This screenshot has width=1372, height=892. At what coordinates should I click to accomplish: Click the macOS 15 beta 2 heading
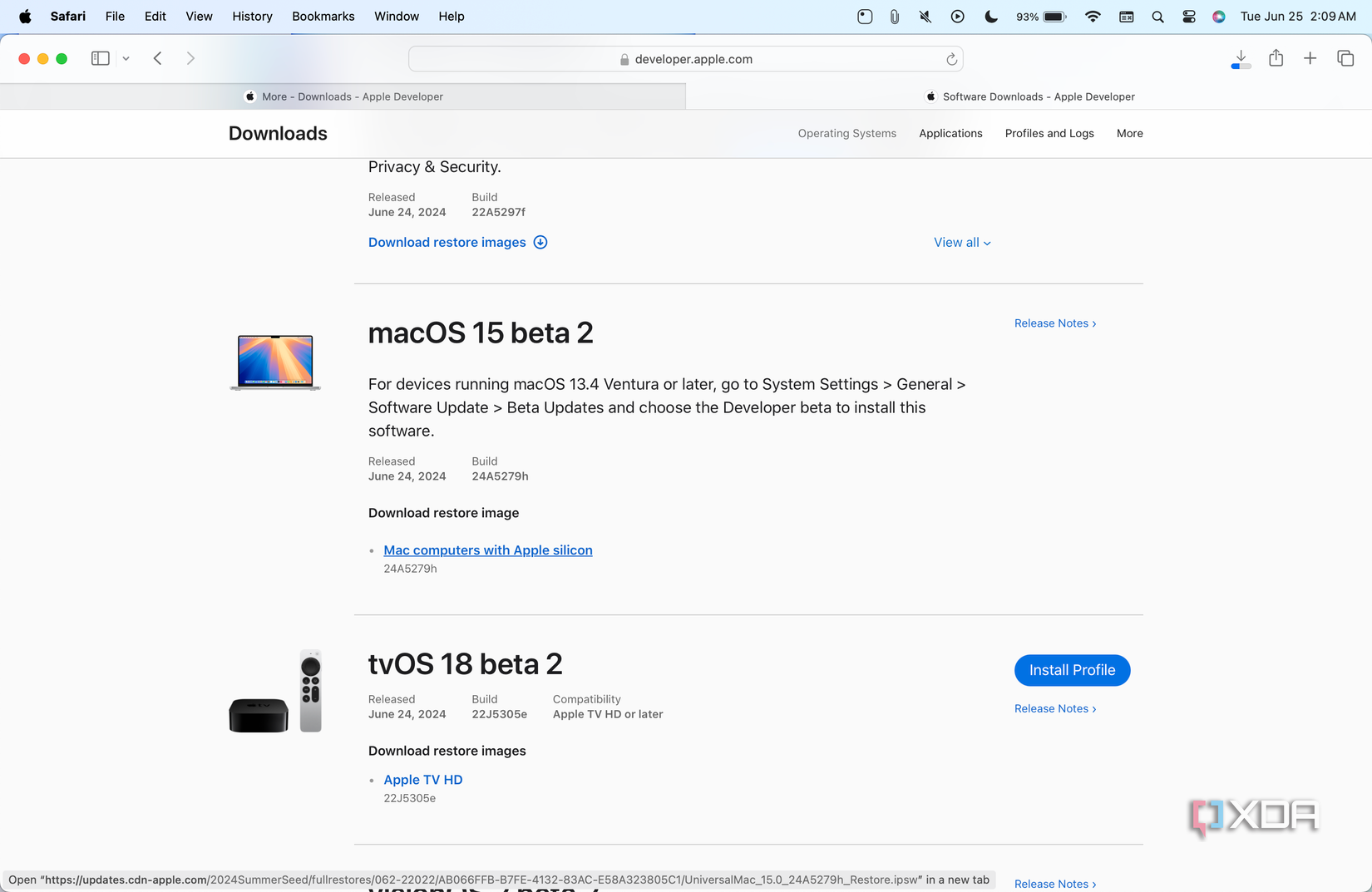point(481,333)
